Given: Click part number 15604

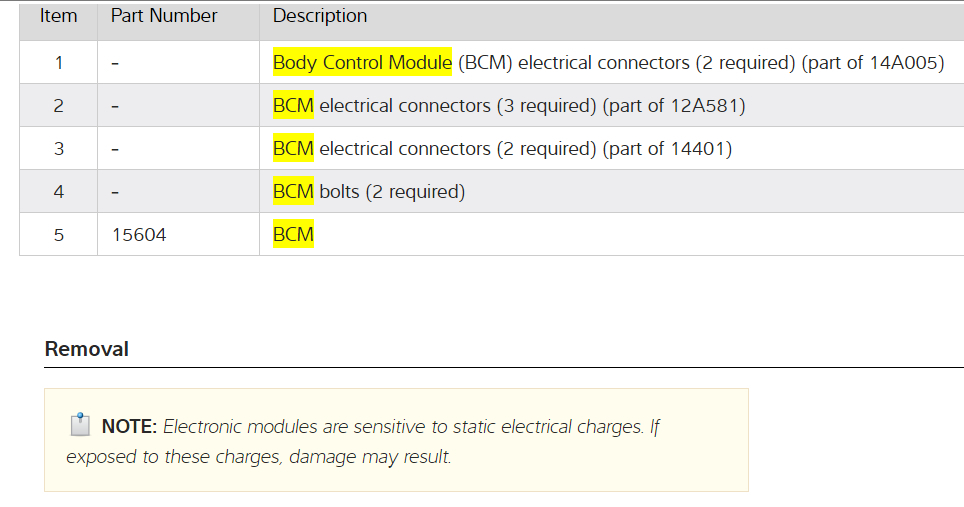Looking at the screenshot, I should tap(138, 235).
